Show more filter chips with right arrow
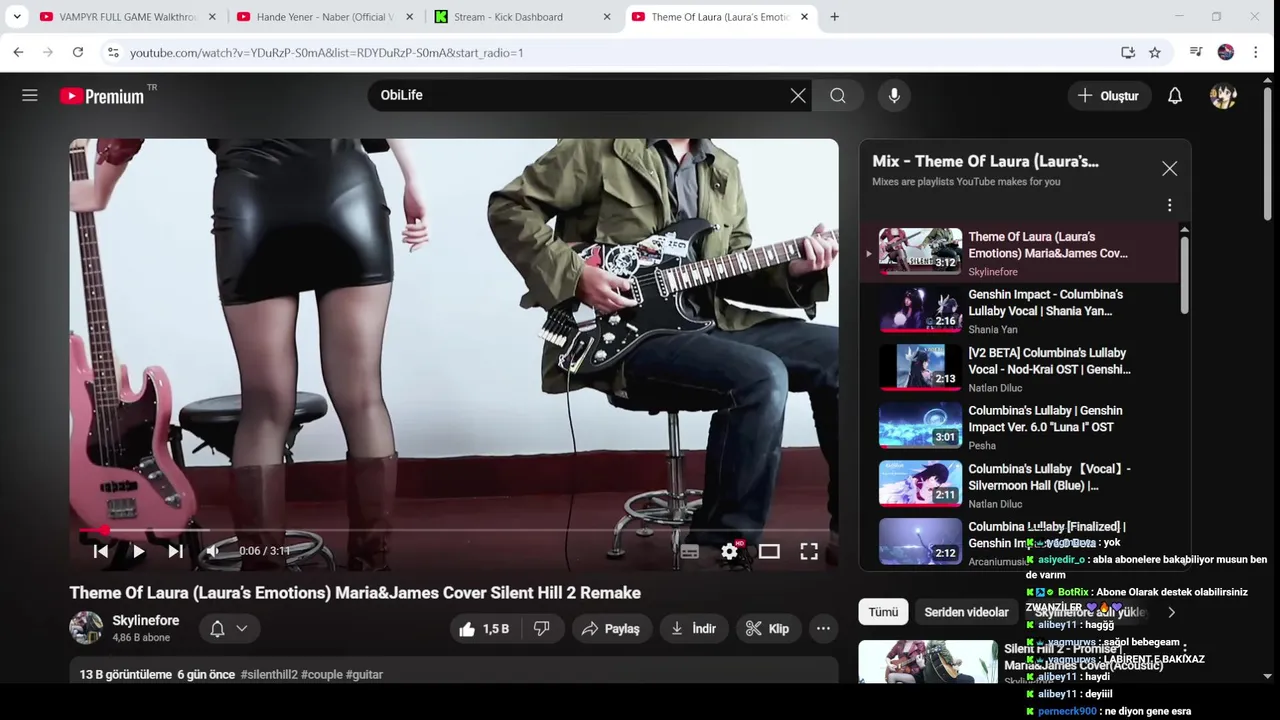This screenshot has width=1280, height=720. (1171, 612)
